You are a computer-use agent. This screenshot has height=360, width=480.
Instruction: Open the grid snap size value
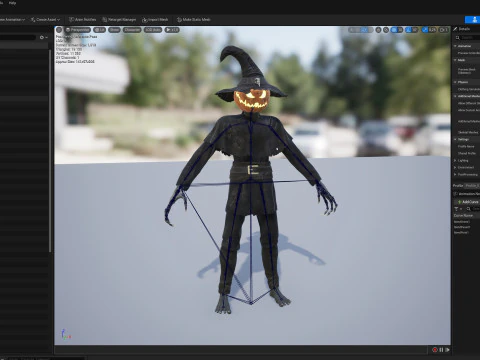(x=400, y=30)
